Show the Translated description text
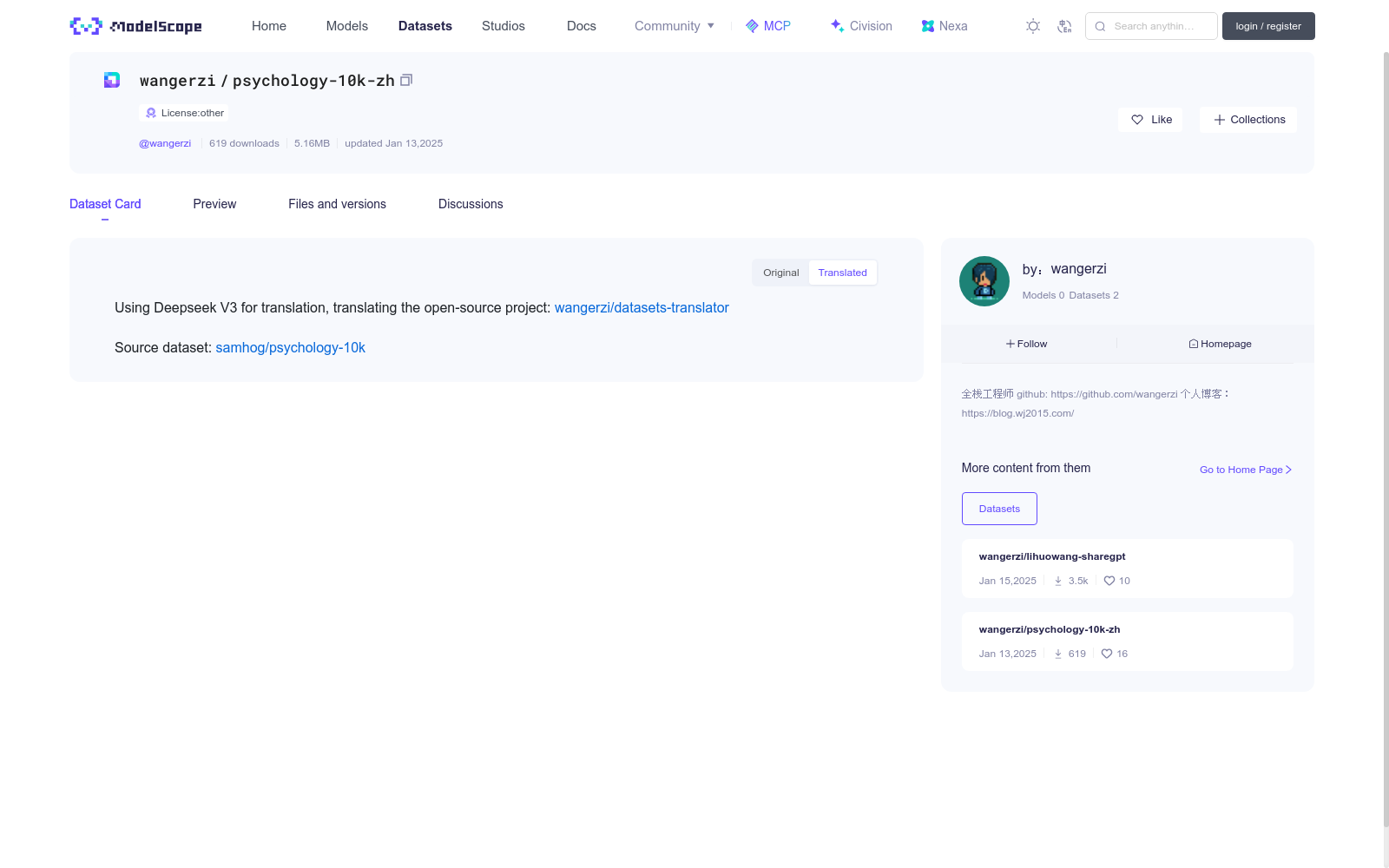The image size is (1389, 868). pos(842,273)
